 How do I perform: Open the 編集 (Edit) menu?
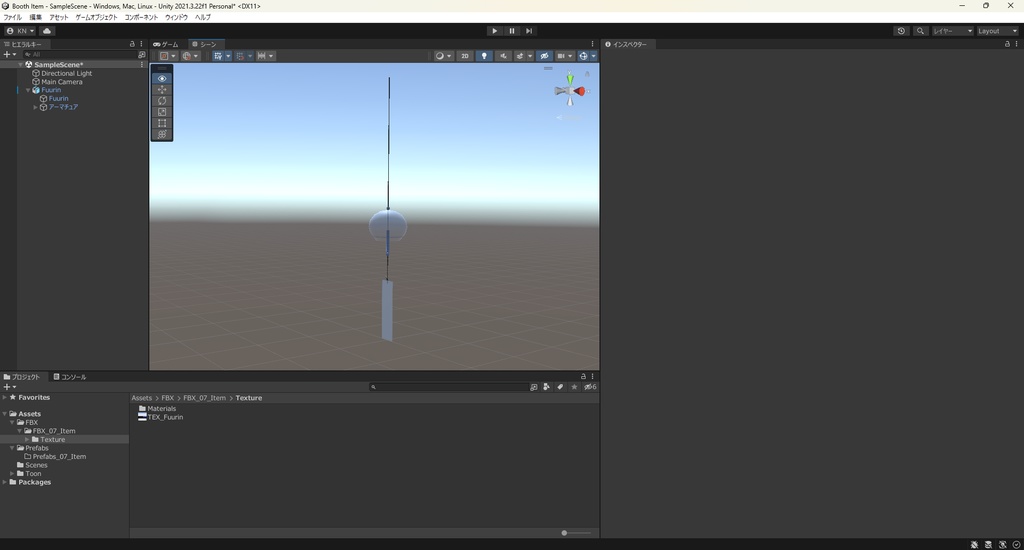click(x=35, y=18)
